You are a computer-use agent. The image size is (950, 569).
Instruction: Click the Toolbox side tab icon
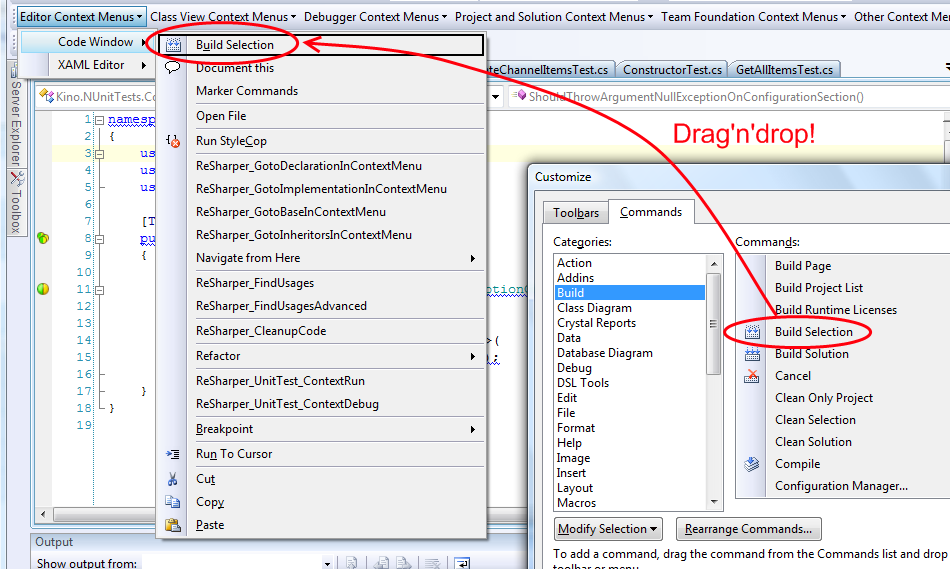(x=17, y=179)
